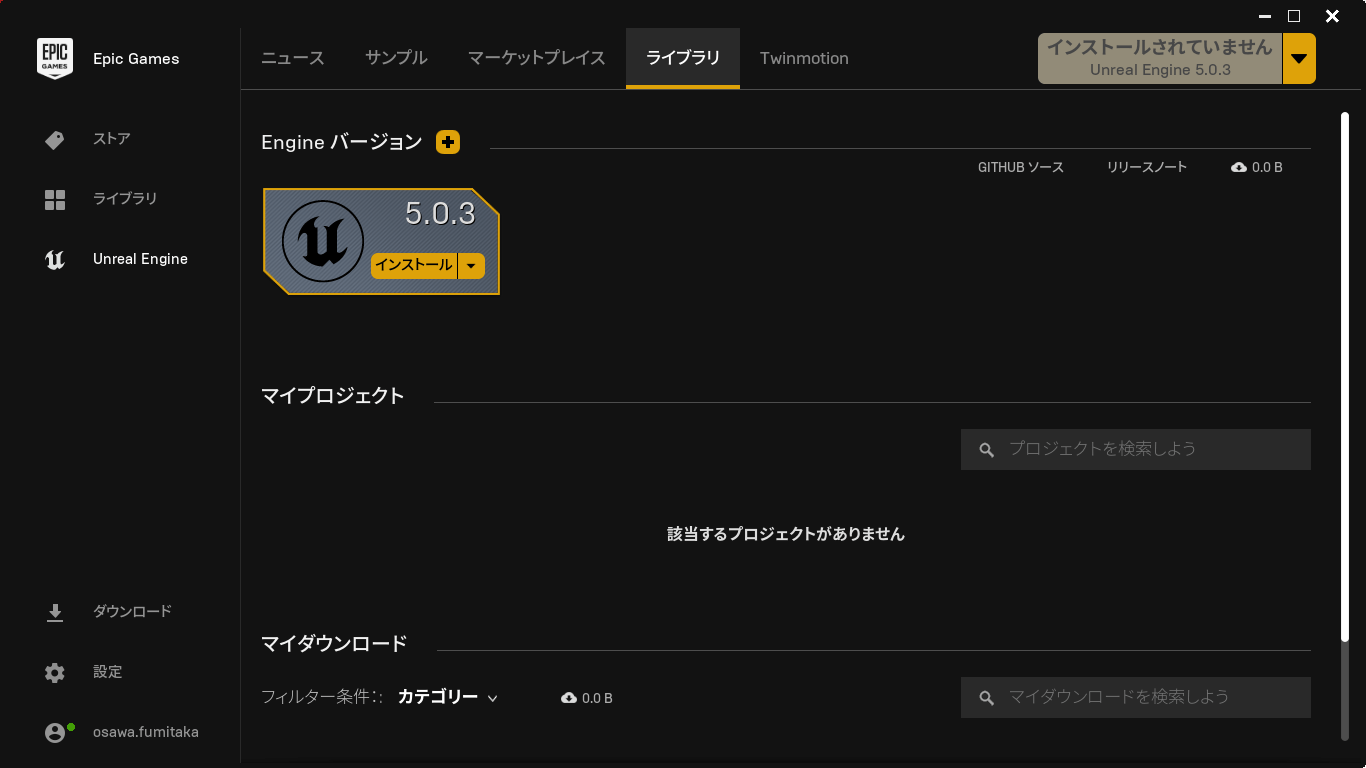Screen dimensions: 1366x768
Task: Click the cloud icon in マイダウンロード filter row
Action: (x=569, y=698)
